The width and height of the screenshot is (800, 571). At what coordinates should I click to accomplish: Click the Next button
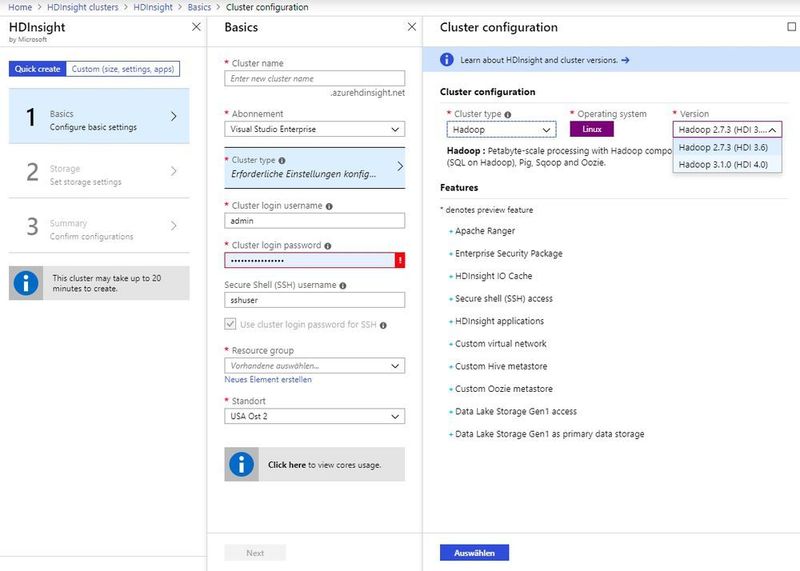[x=255, y=553]
